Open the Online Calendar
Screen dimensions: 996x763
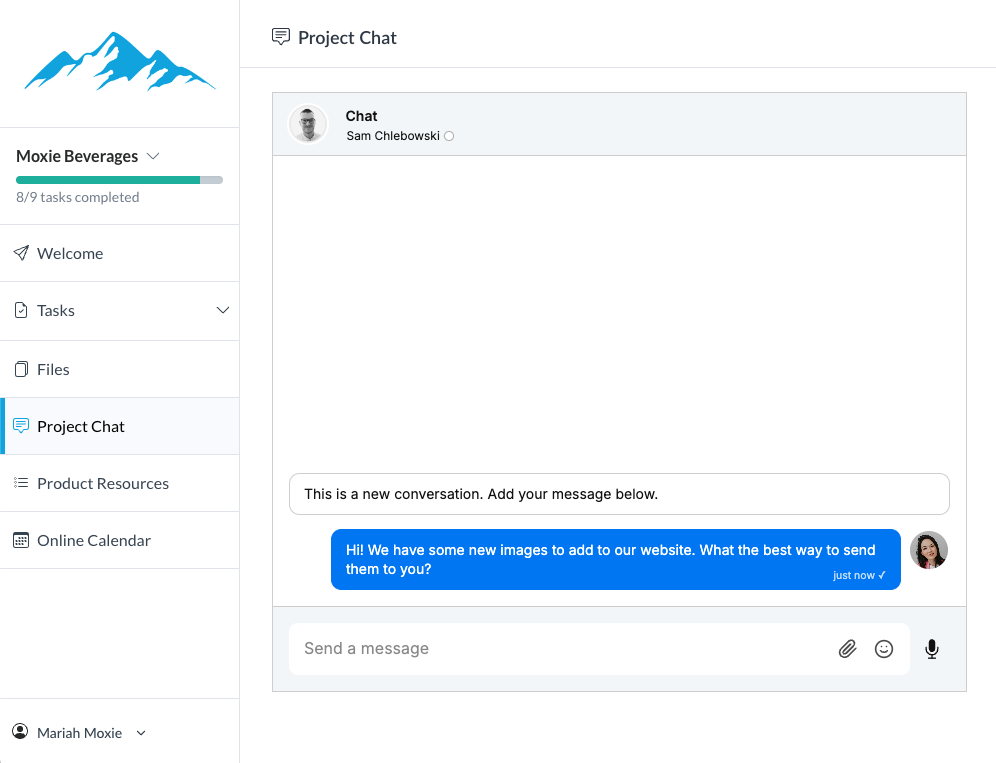pyautogui.click(x=119, y=541)
